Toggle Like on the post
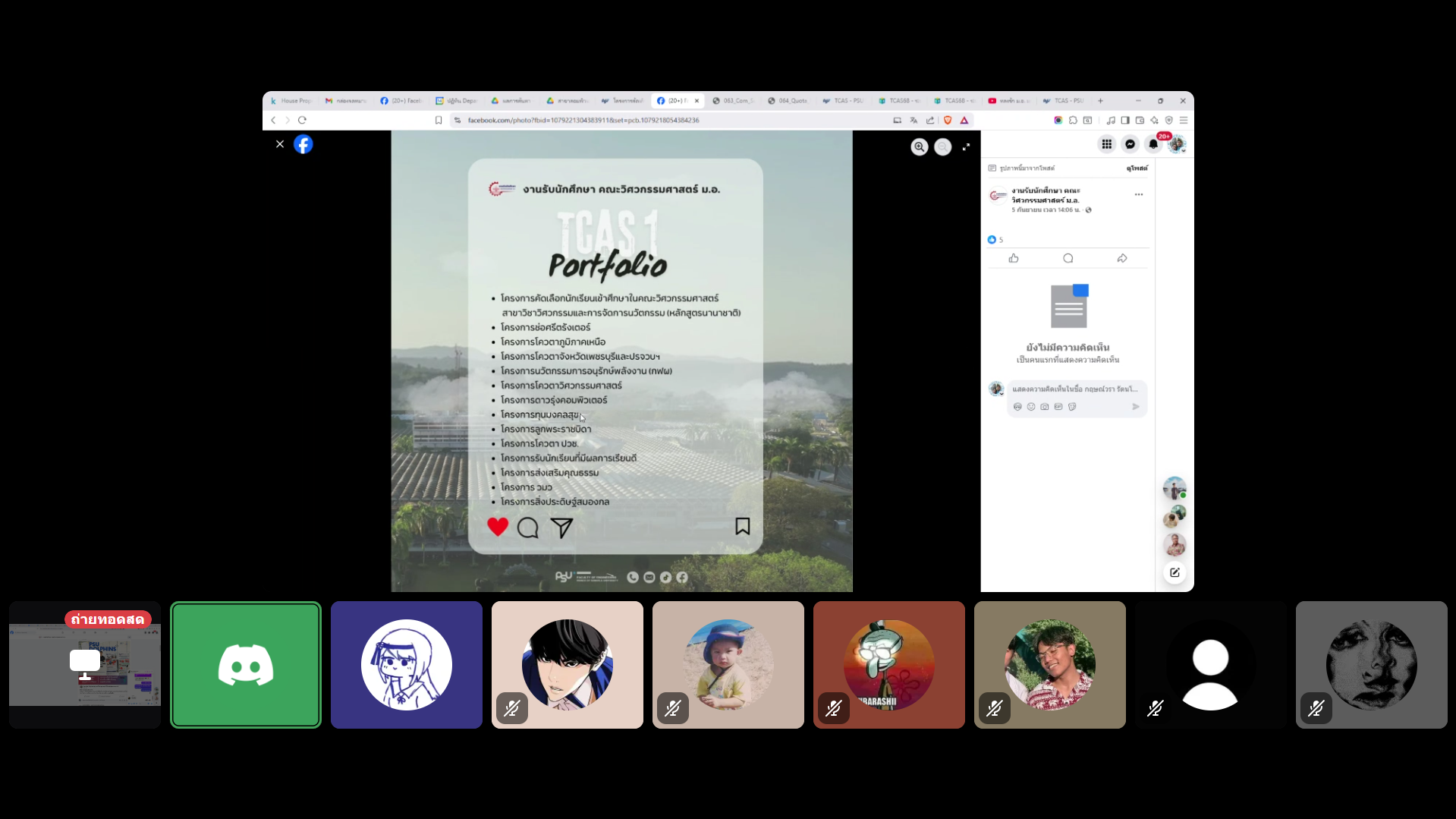The height and width of the screenshot is (819, 1456). 1014,259
